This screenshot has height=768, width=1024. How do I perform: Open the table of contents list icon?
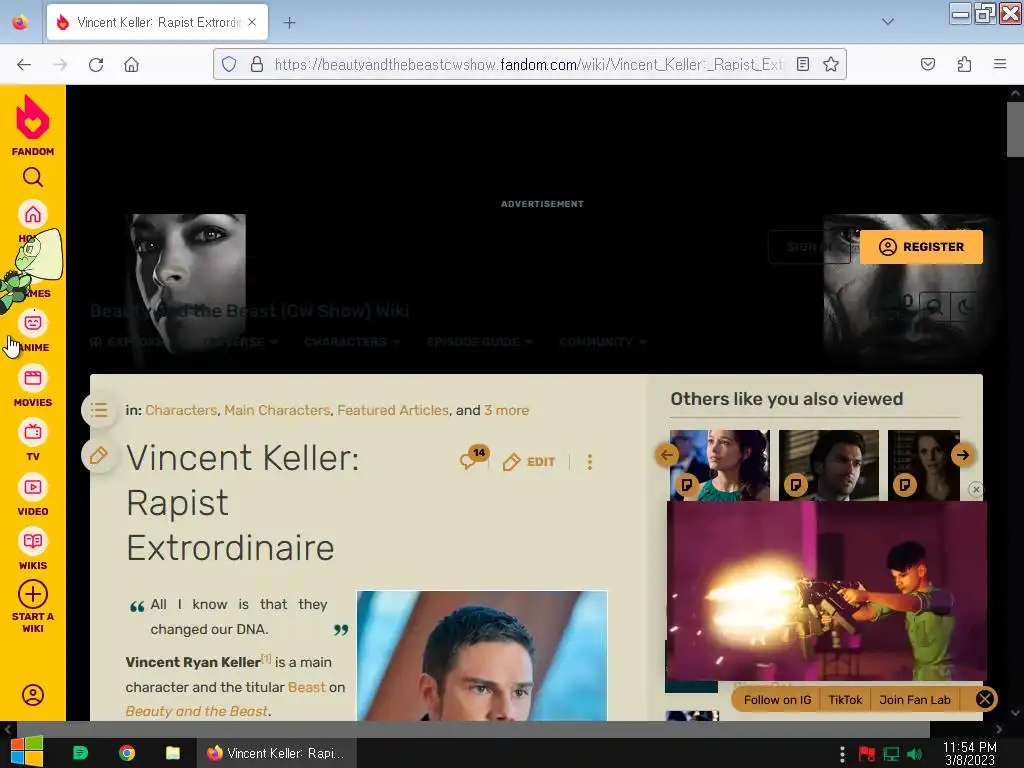[99, 410]
